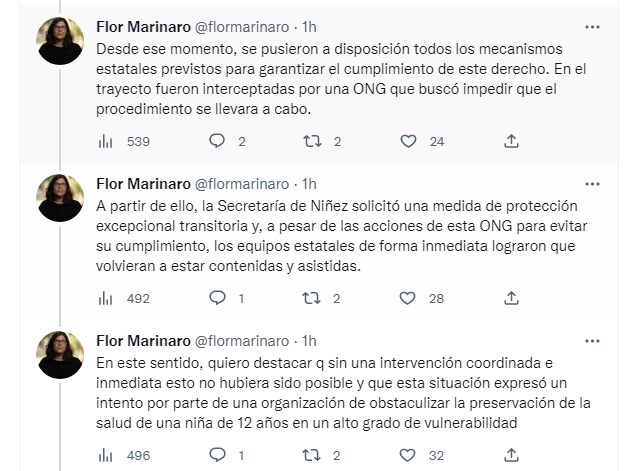Share the first tweet via share icon
This screenshot has height=471, width=639.
(511, 141)
